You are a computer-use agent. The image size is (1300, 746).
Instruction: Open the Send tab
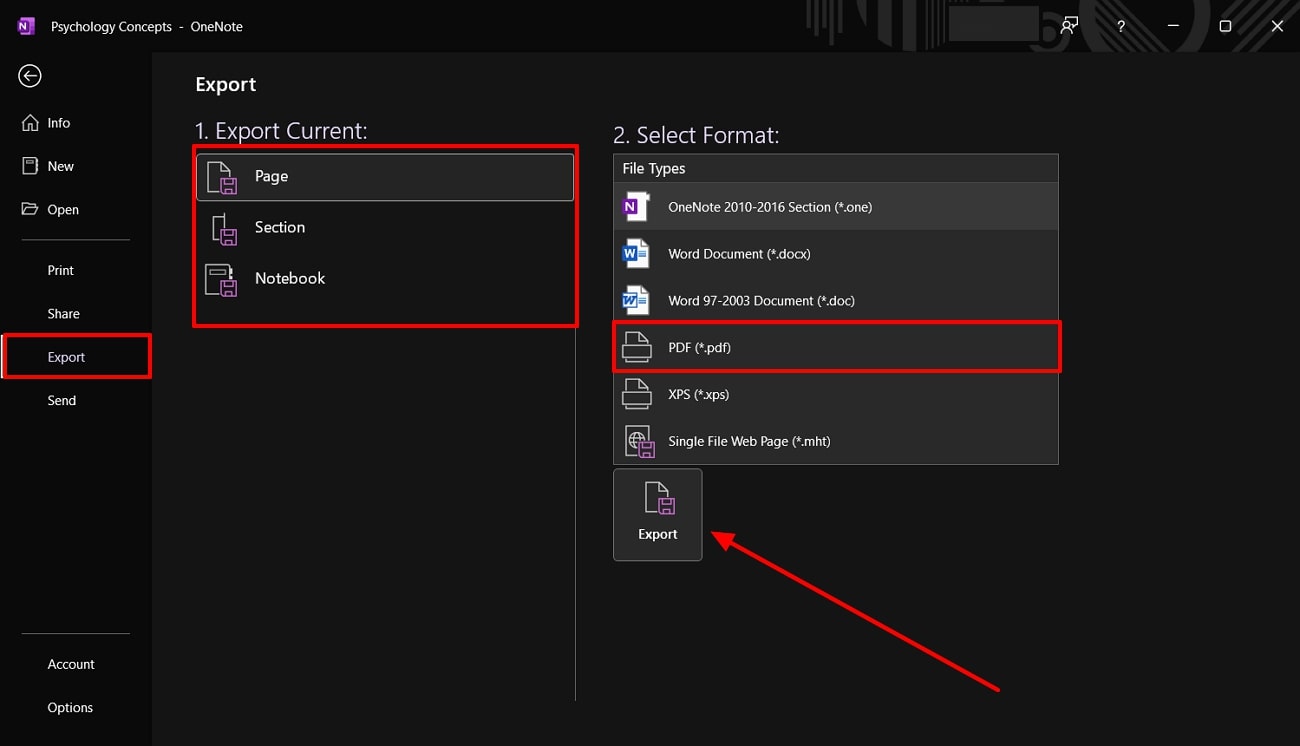(76, 400)
